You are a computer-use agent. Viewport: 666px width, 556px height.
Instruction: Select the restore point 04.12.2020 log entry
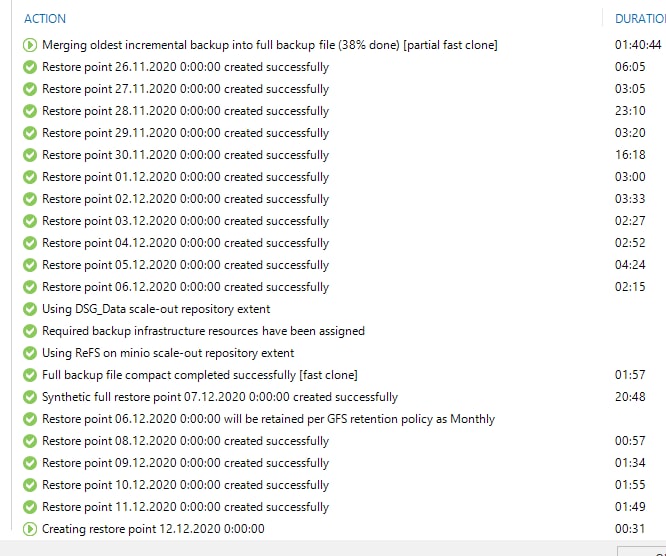185,243
